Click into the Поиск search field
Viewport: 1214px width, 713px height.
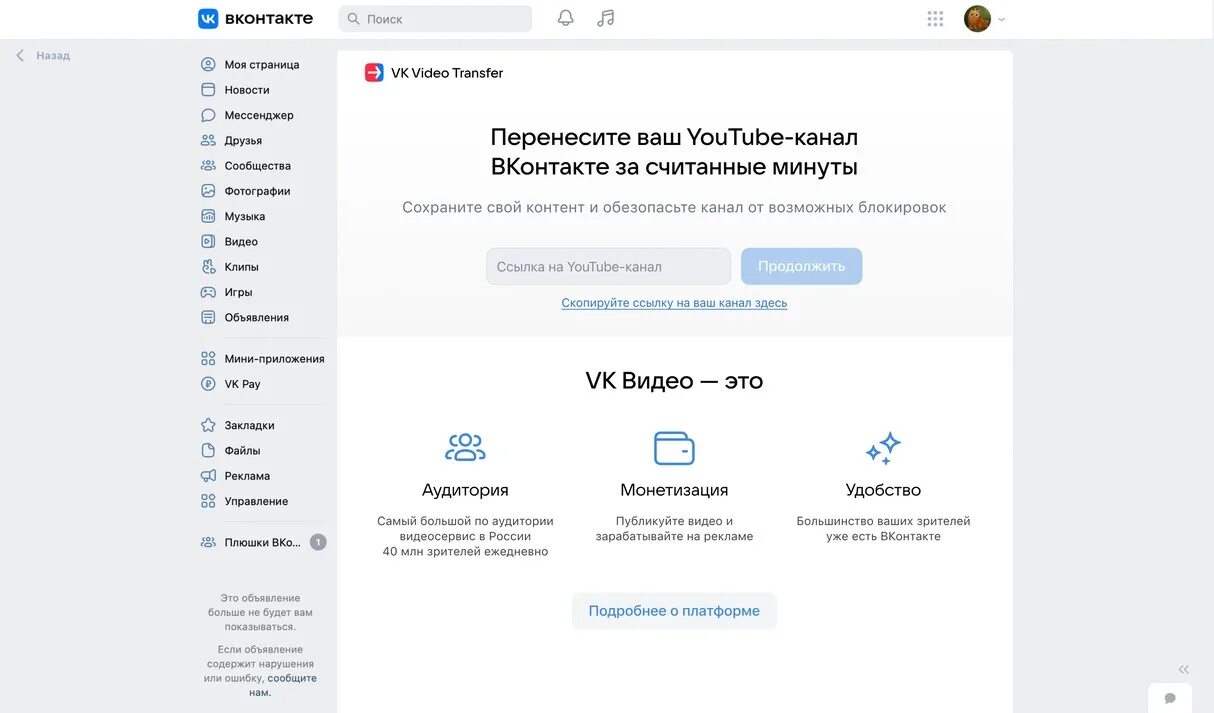point(435,18)
